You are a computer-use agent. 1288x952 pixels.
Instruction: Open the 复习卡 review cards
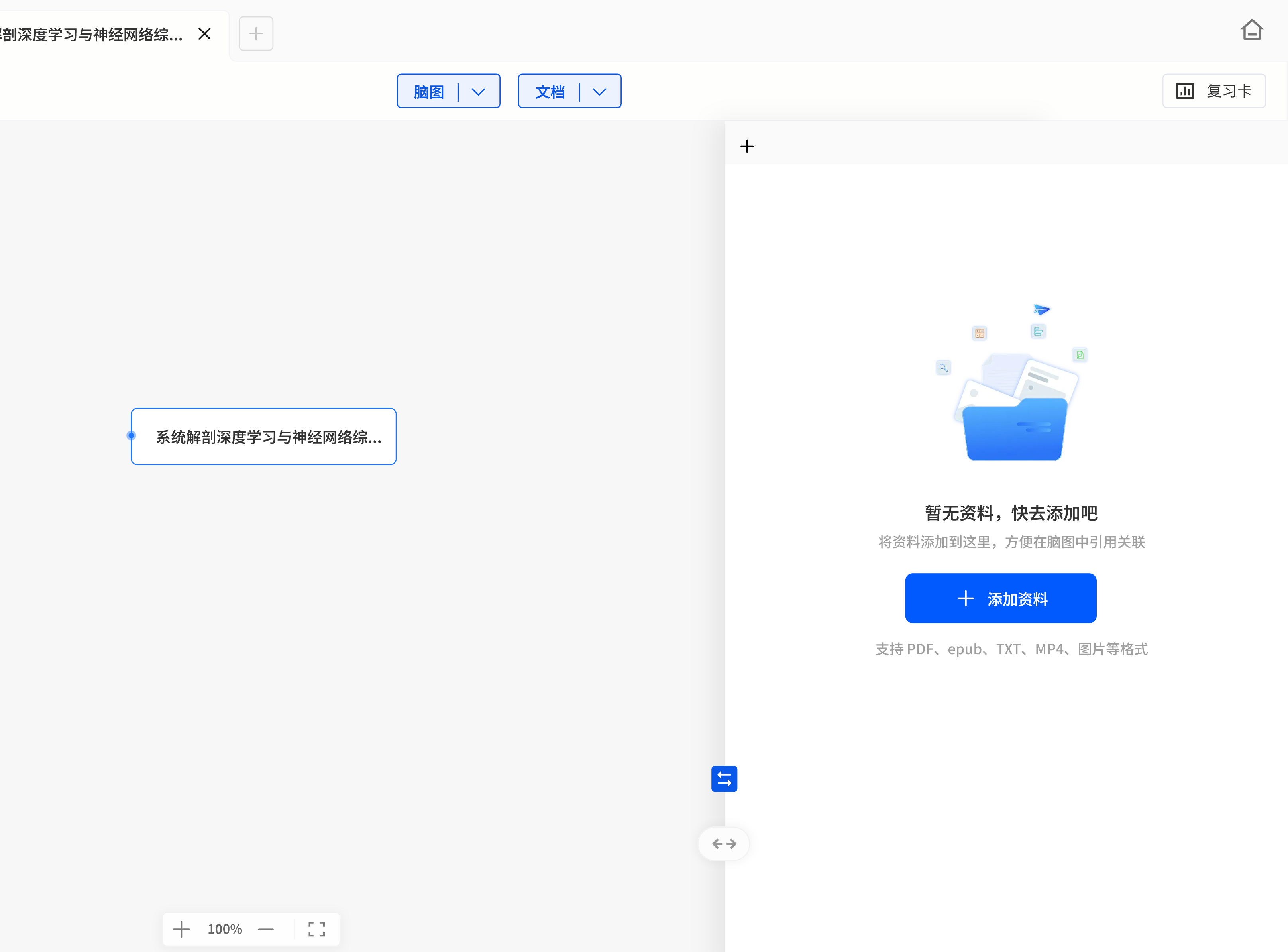pos(1214,91)
